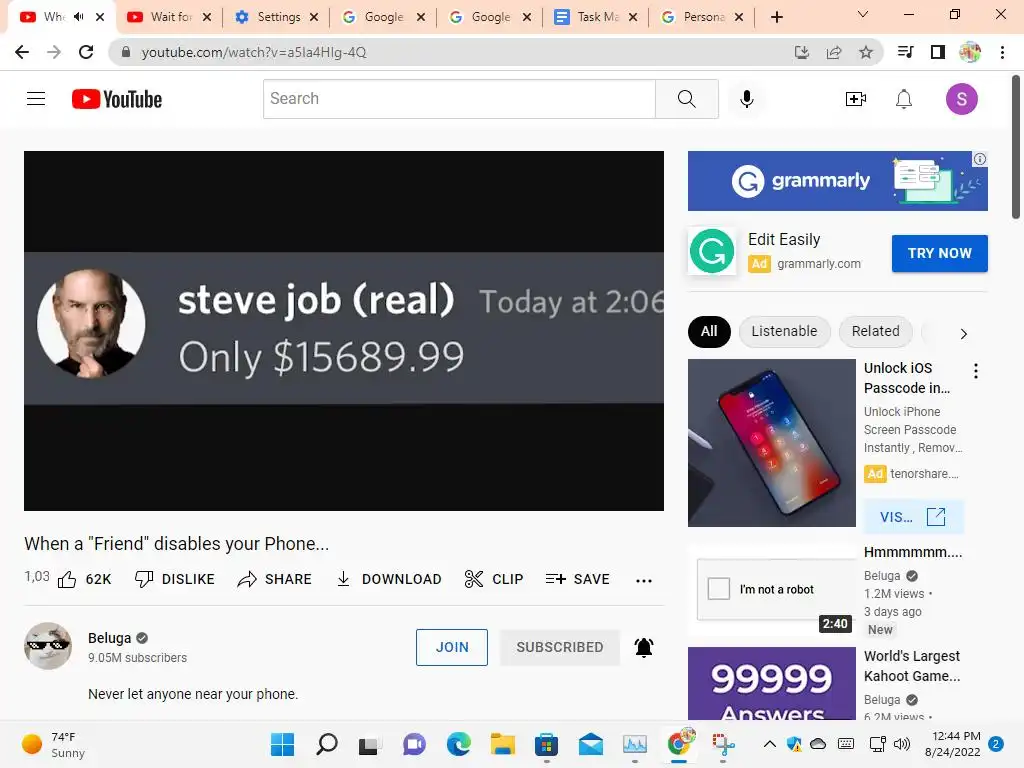1024x768 pixels.
Task: Click the Visit button on tenorshare ad
Action: coord(912,517)
